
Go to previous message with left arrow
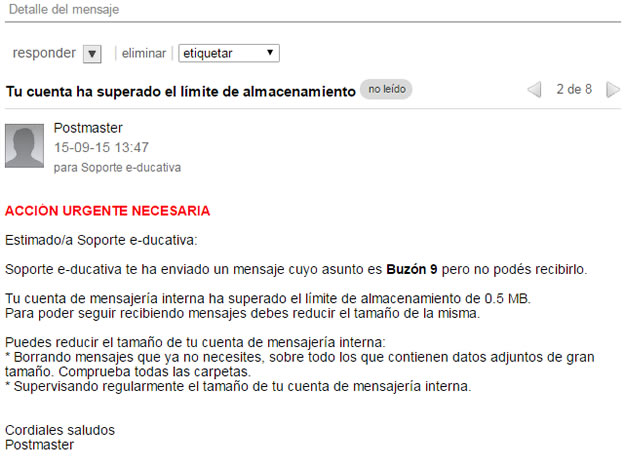click(535, 90)
